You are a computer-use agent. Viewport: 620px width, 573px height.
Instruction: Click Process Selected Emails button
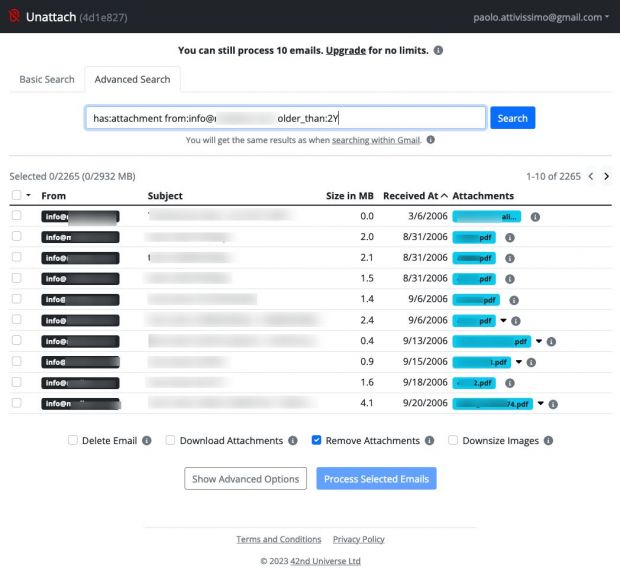(376, 478)
